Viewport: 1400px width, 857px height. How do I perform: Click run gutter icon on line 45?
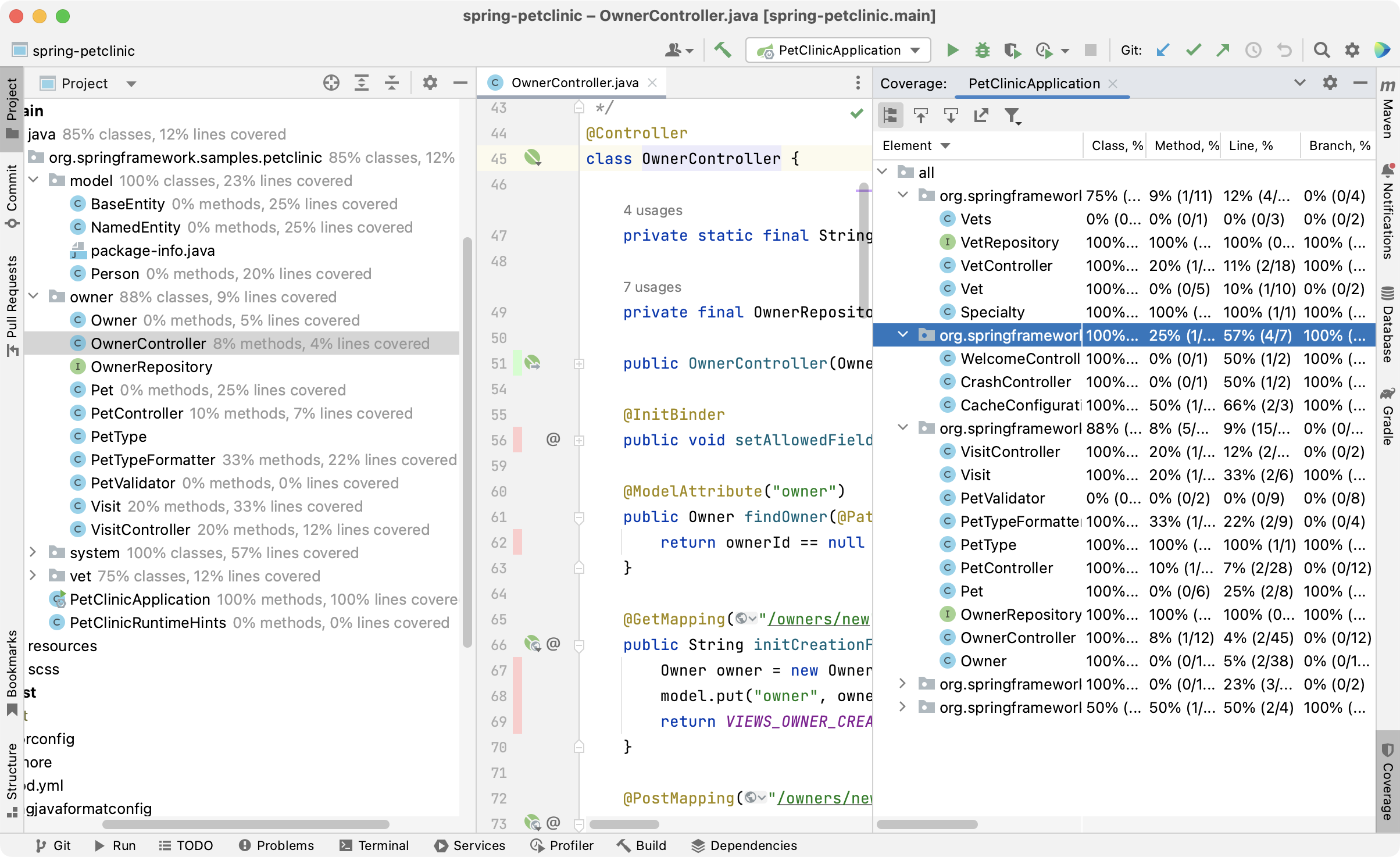tap(533, 158)
